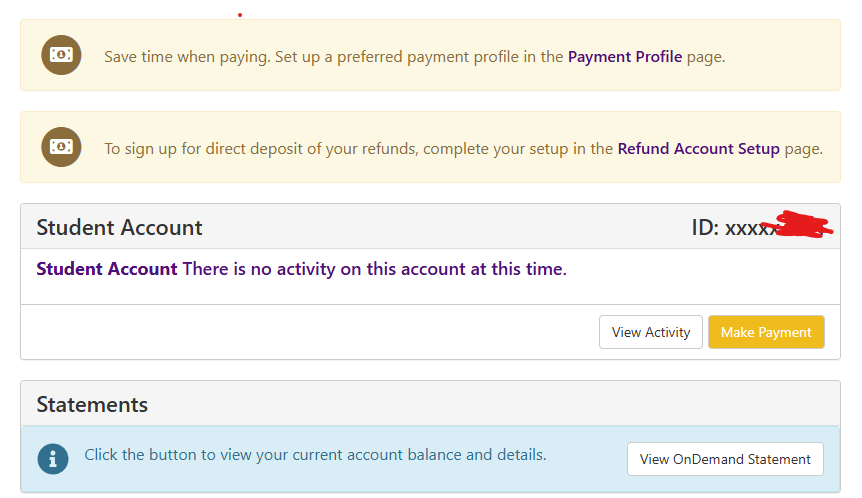Click the money icon beside the direct deposit notice
The image size is (862, 498).
point(61,147)
